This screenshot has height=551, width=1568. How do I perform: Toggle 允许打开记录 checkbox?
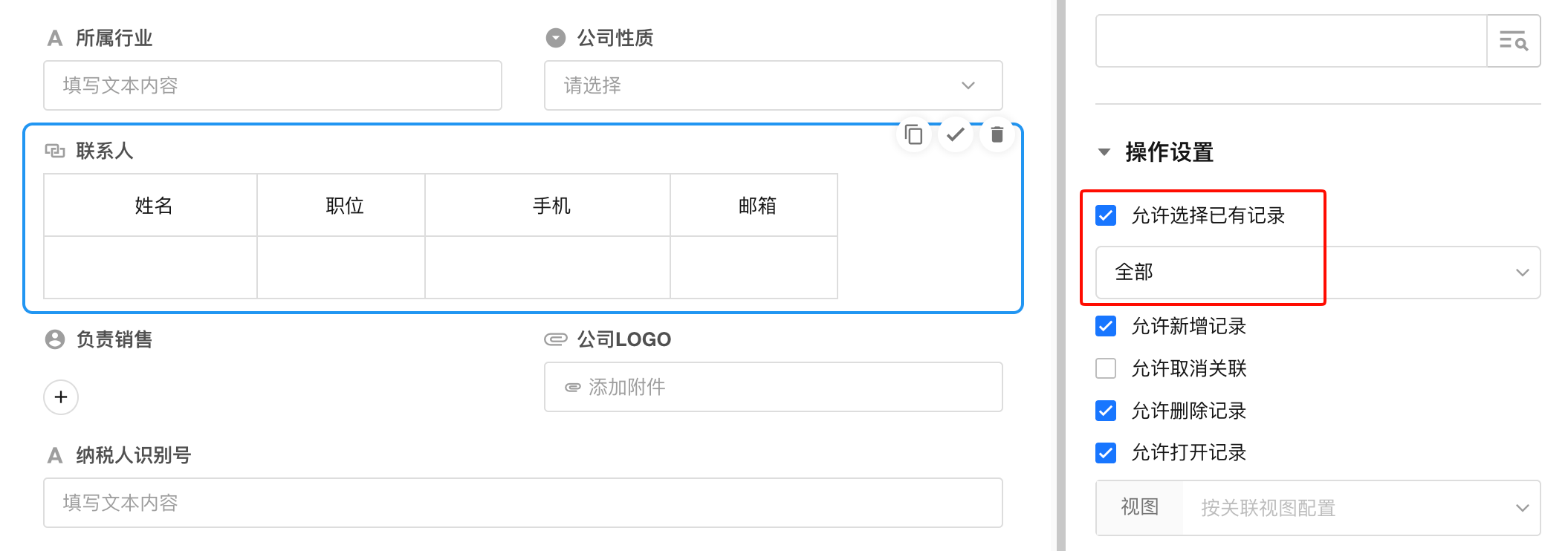coord(1106,452)
